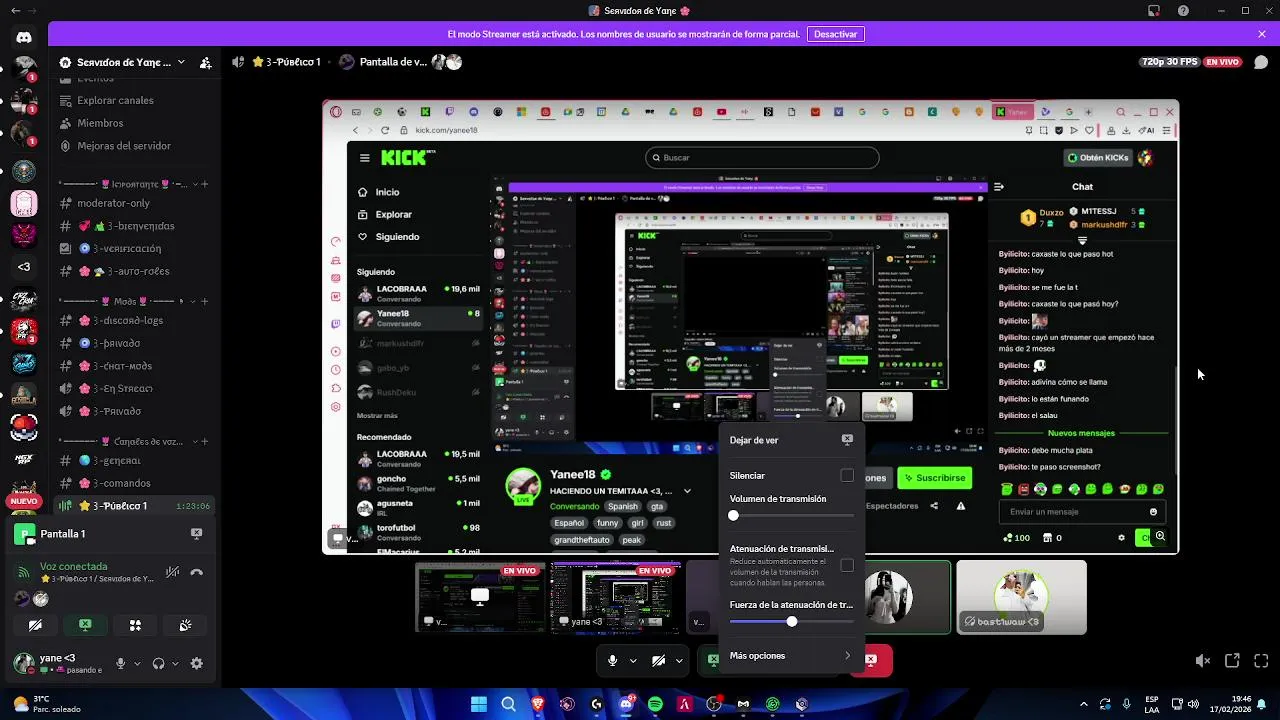Viewport: 1280px width, 720px height.
Task: Open soundboard icon in voice panel
Action: click(185, 625)
